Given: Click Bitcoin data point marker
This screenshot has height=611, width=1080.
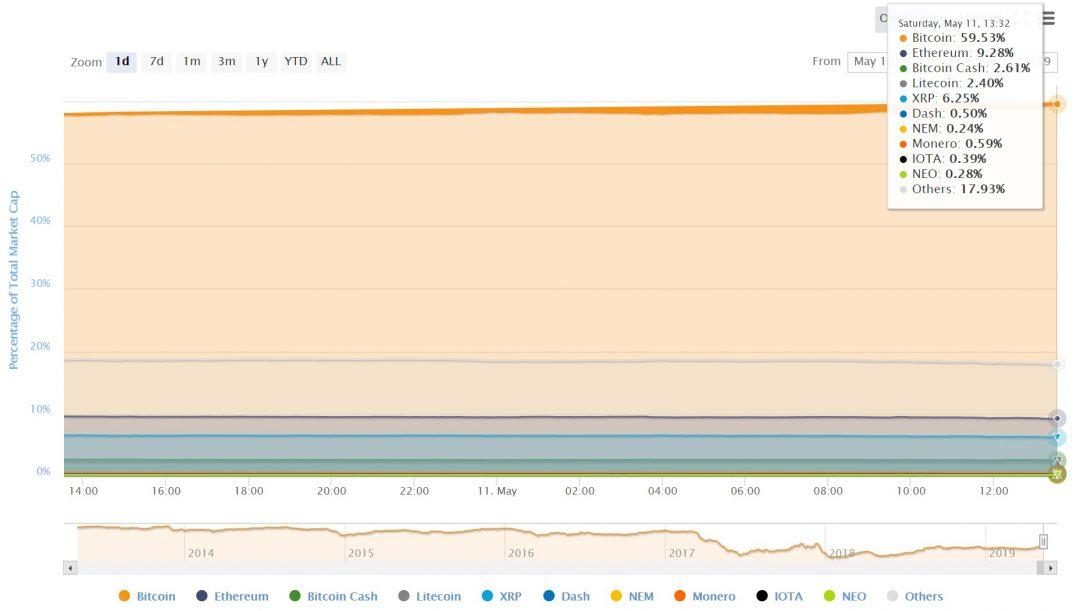Looking at the screenshot, I should (1057, 104).
